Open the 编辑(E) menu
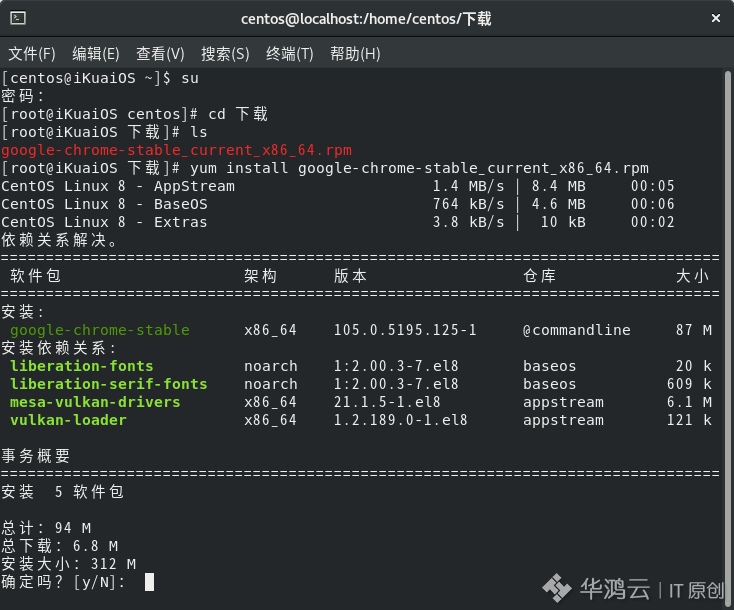Viewport: 734px width, 610px height. click(96, 54)
